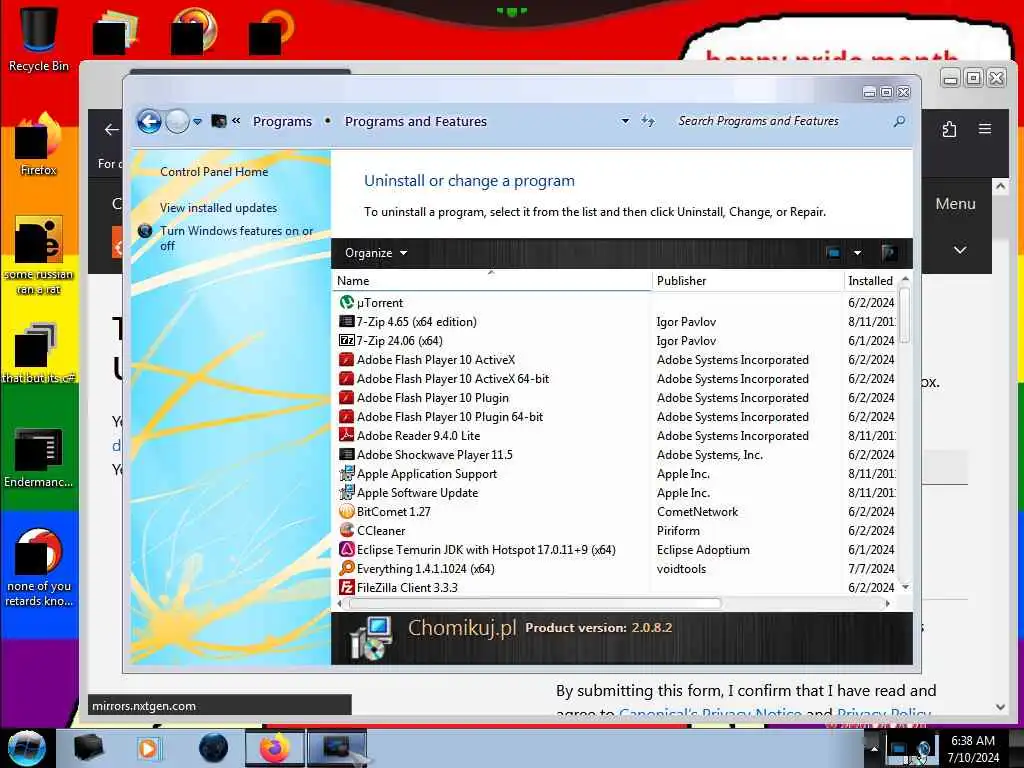
Task: Sort by the Installed column header
Action: click(x=872, y=281)
